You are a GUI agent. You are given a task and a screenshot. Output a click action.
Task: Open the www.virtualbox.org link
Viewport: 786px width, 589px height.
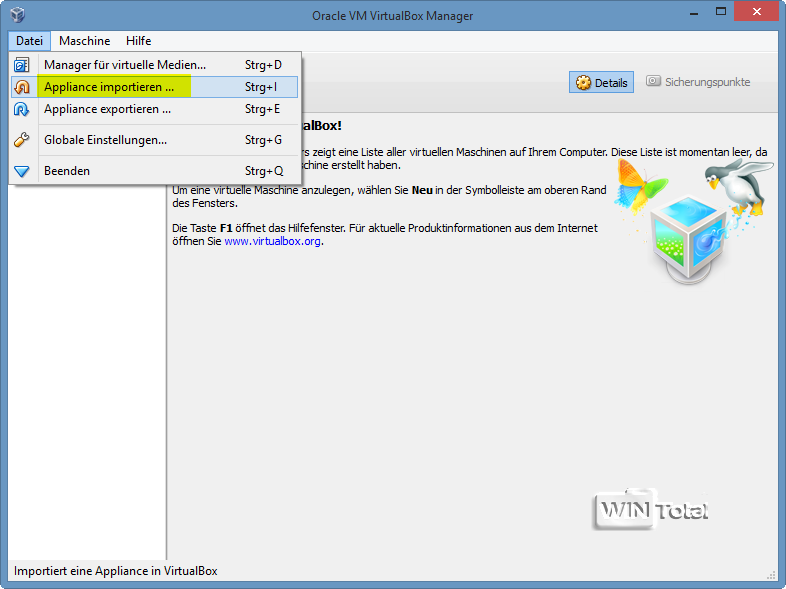272,241
